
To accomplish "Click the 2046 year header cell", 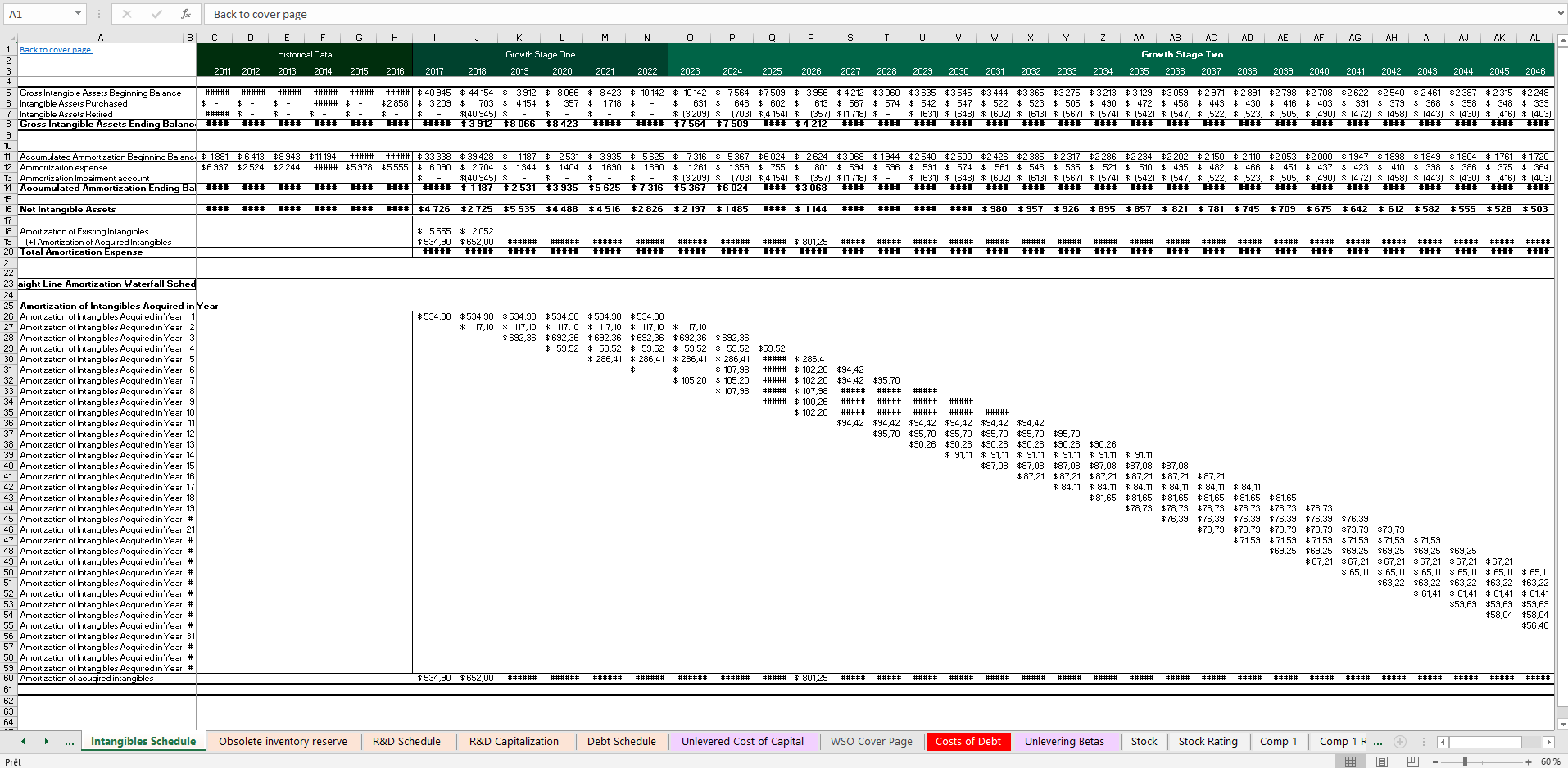I will [1535, 71].
